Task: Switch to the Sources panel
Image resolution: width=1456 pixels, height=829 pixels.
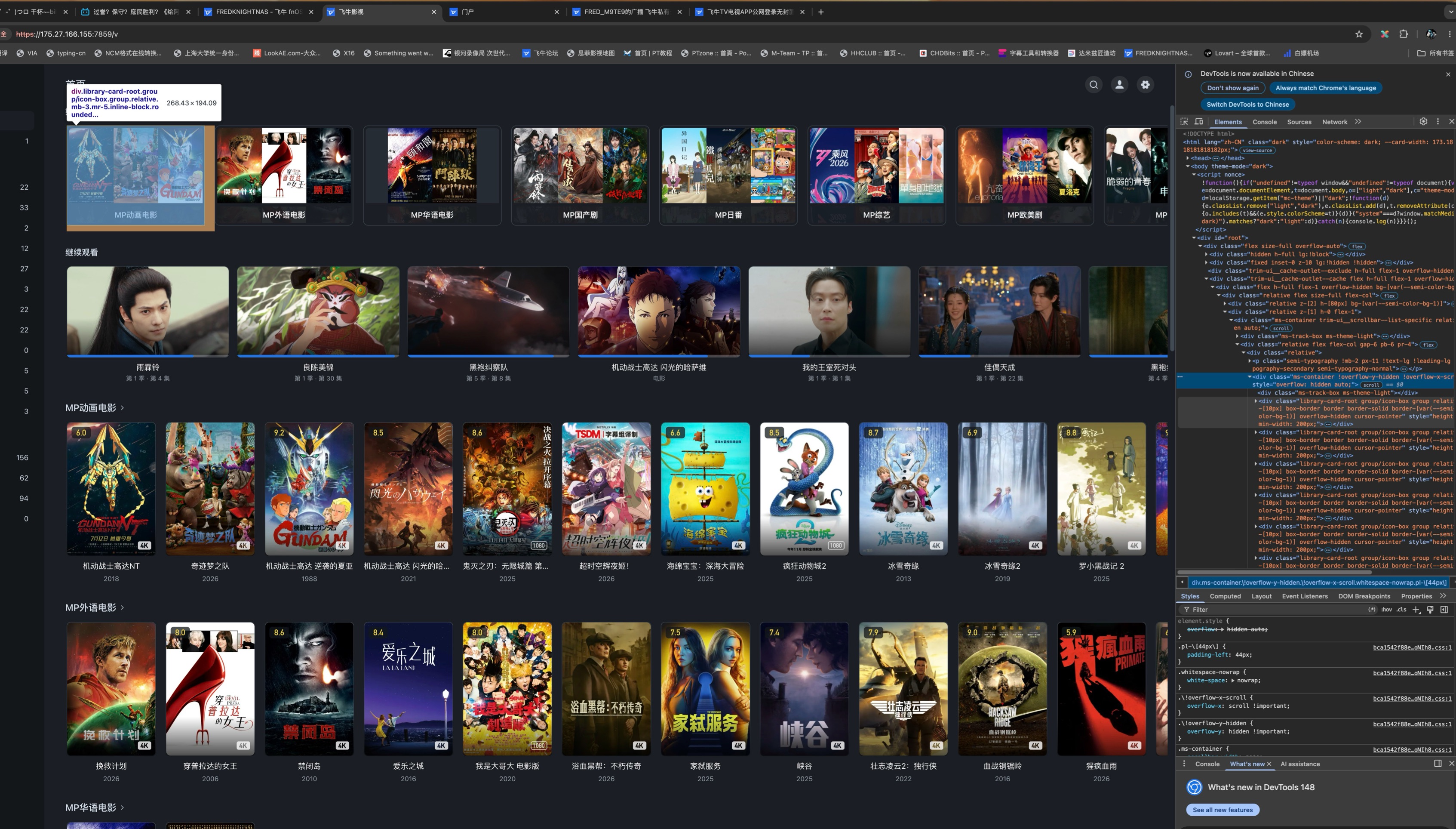Action: click(x=1299, y=122)
